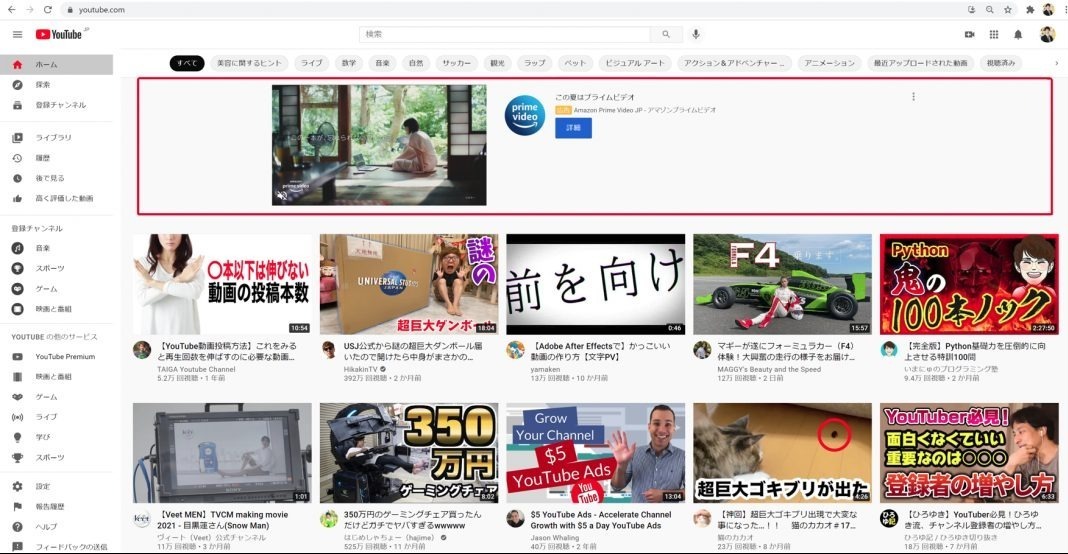Image resolution: width=1068 pixels, height=554 pixels.
Task: Open the HikakinTV channel link
Action: (360, 369)
